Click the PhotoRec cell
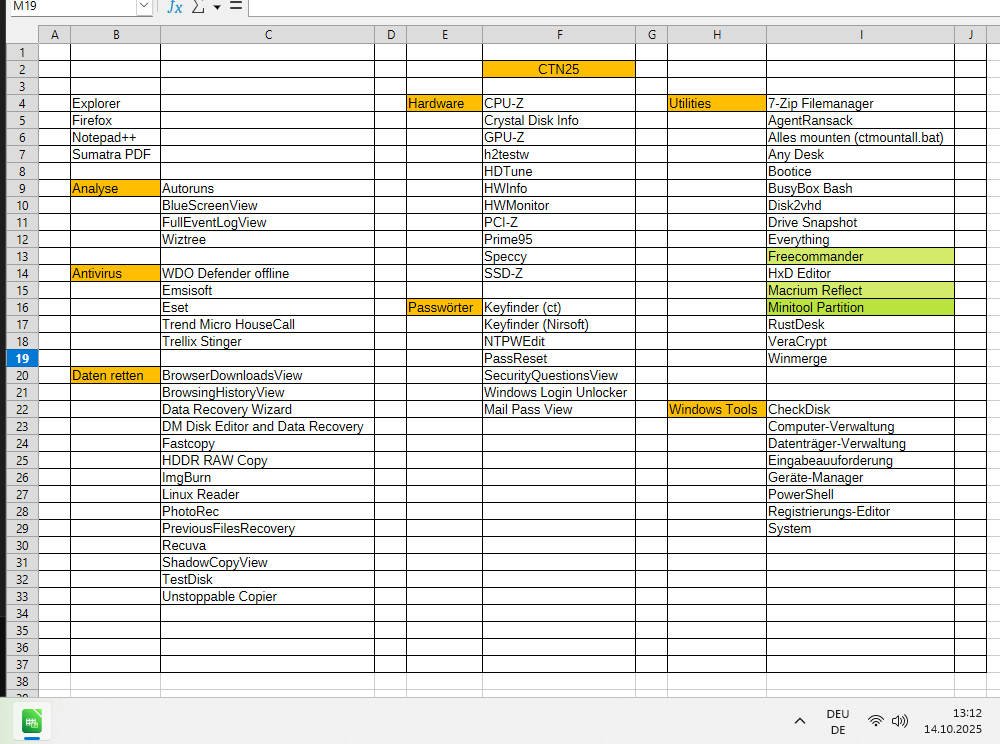Viewport: 1000px width, 744px height. 267,511
